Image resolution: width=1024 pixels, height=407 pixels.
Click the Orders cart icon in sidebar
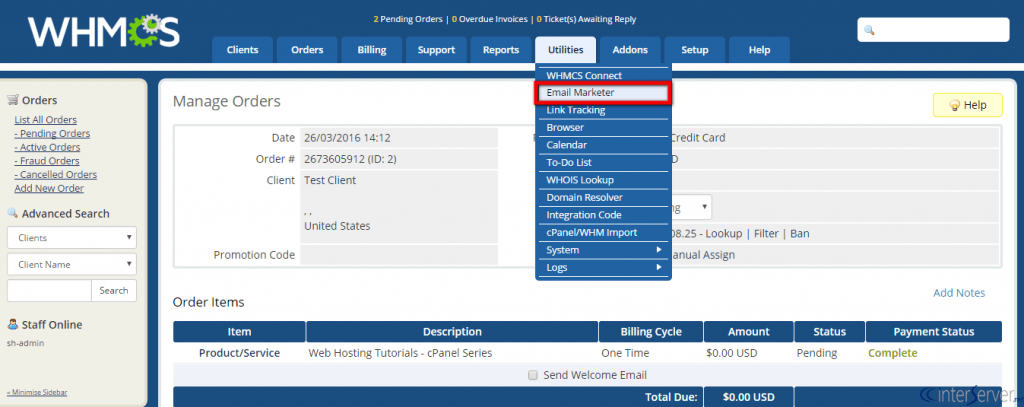13,100
